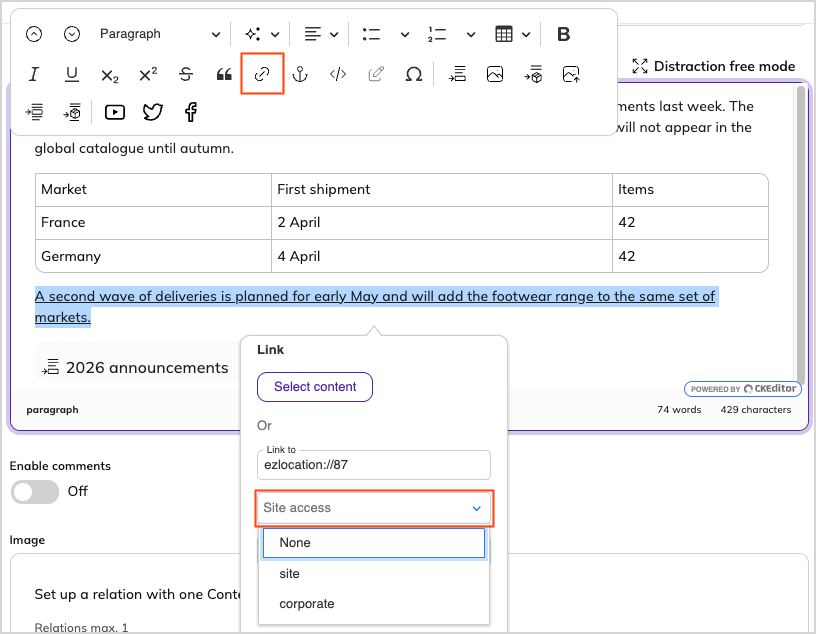
Task: Enter Distraction free mode
Action: coord(713,66)
